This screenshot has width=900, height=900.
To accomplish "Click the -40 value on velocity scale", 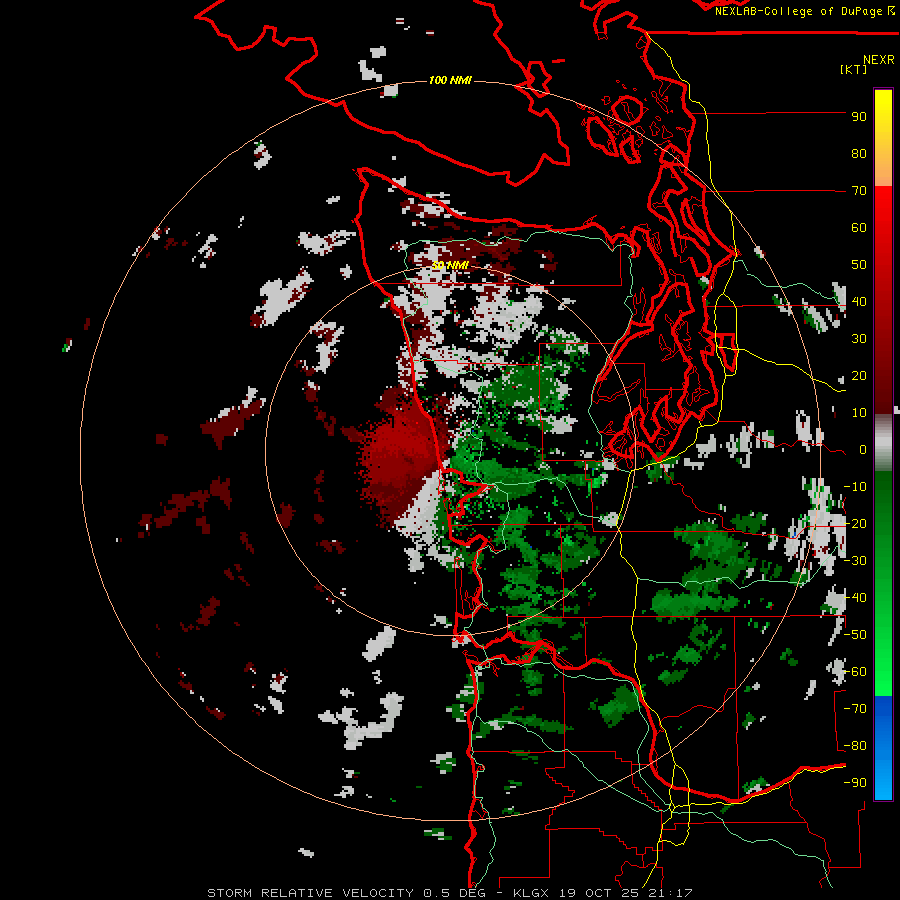I will click(855, 598).
